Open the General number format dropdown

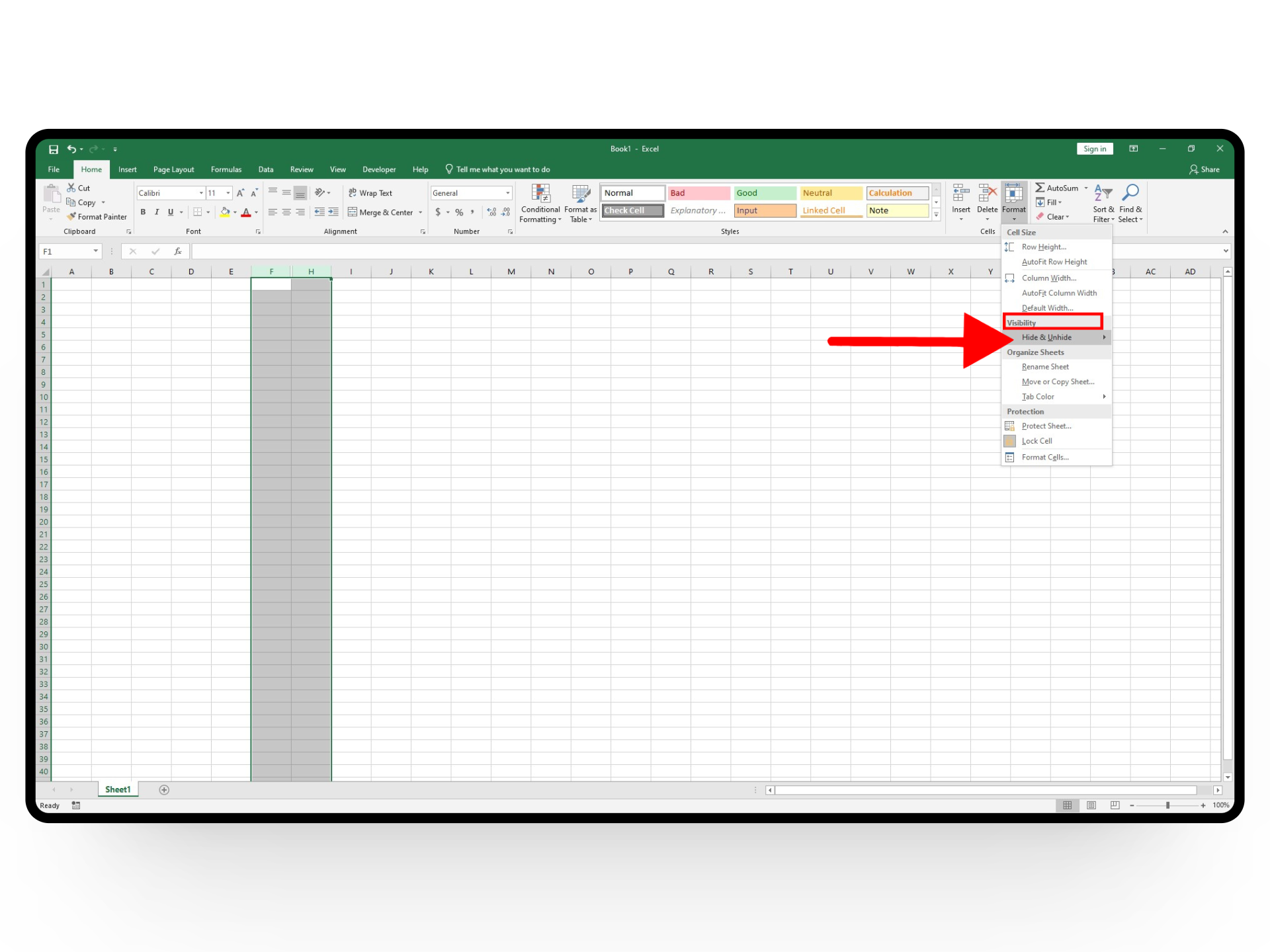click(507, 193)
